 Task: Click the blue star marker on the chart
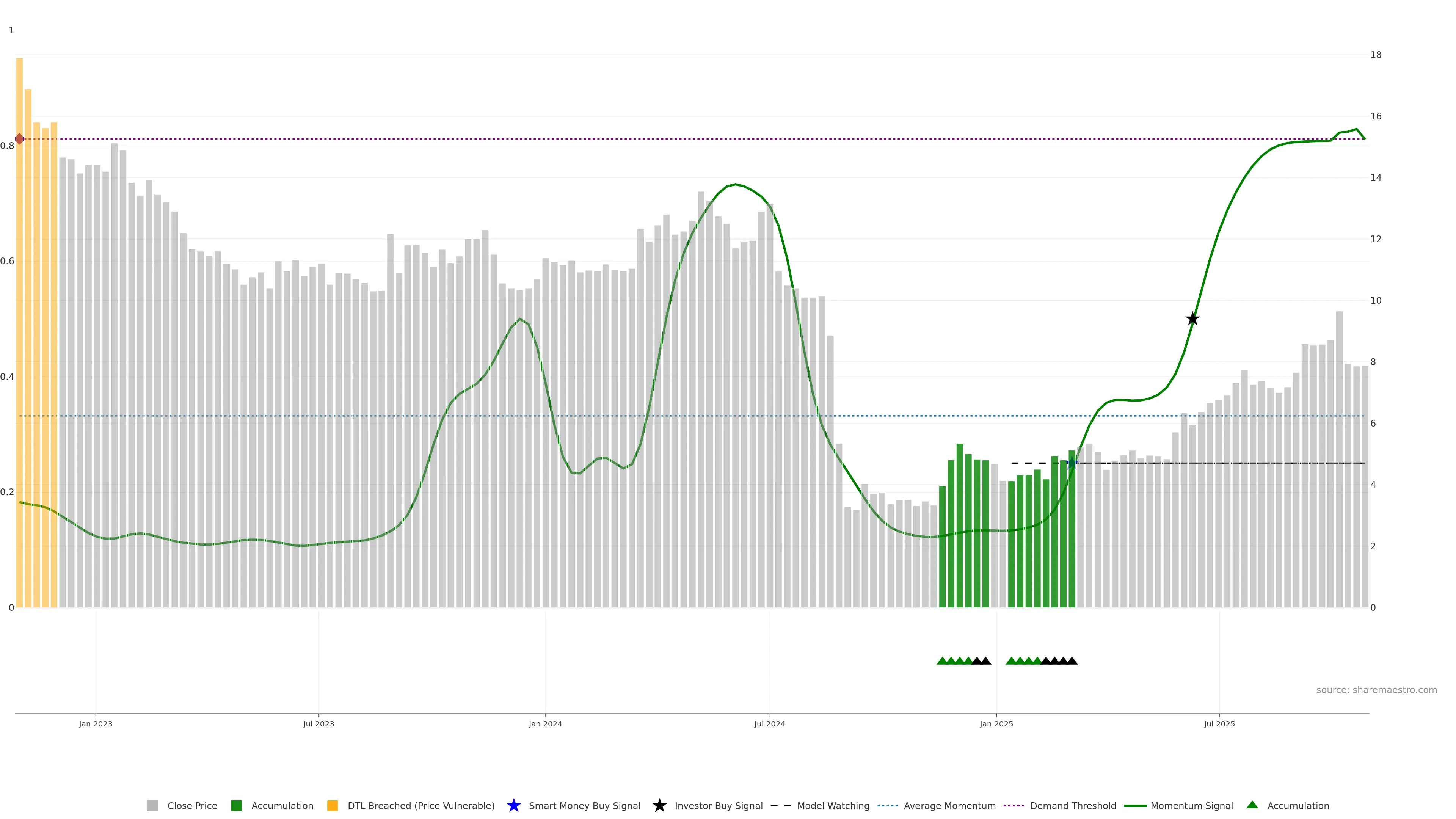click(1072, 463)
